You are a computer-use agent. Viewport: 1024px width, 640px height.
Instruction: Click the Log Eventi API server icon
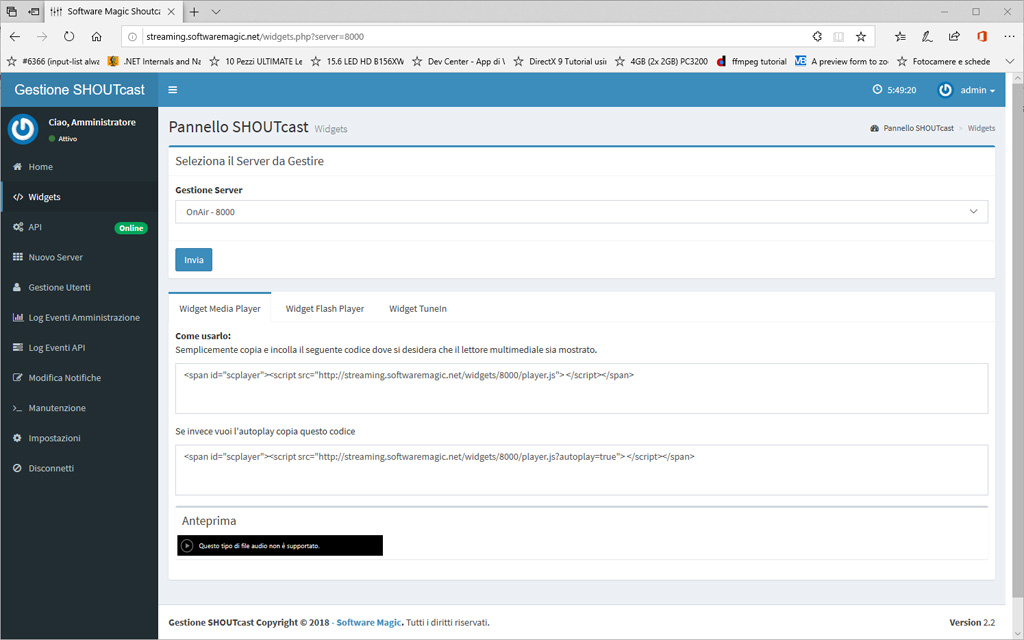coord(18,347)
